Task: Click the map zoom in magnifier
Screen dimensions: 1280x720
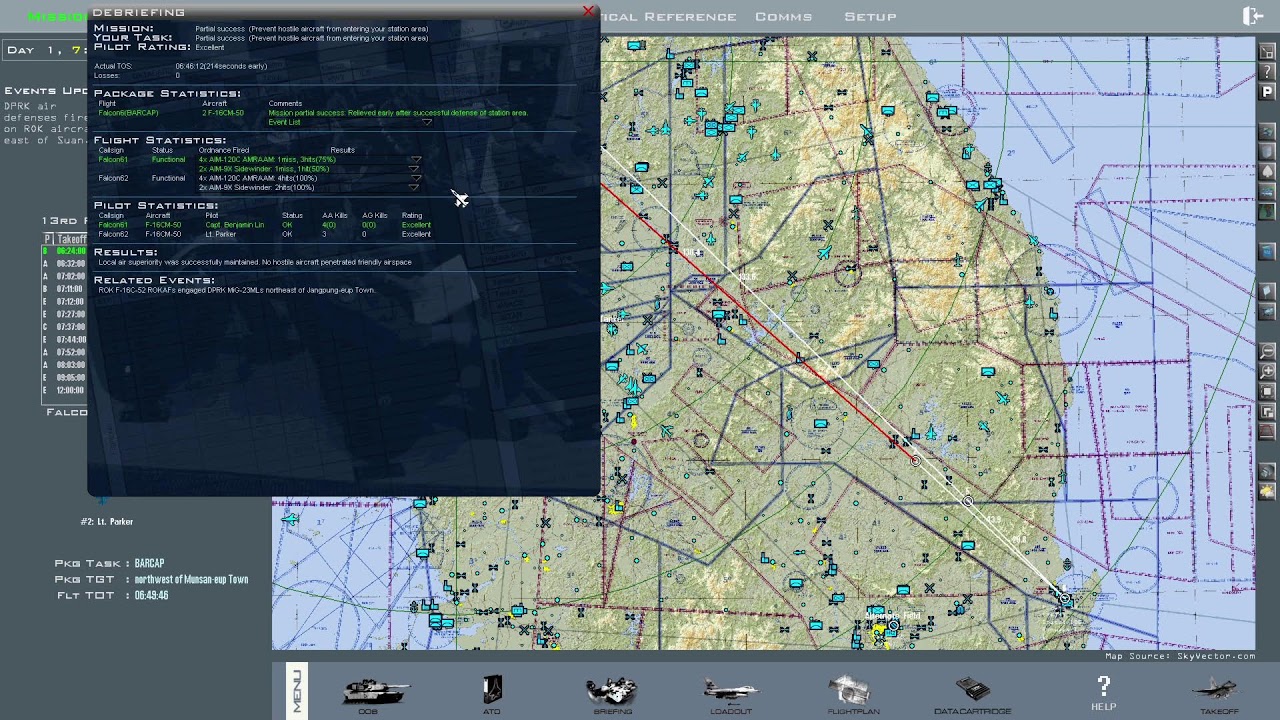Action: 1267,371
